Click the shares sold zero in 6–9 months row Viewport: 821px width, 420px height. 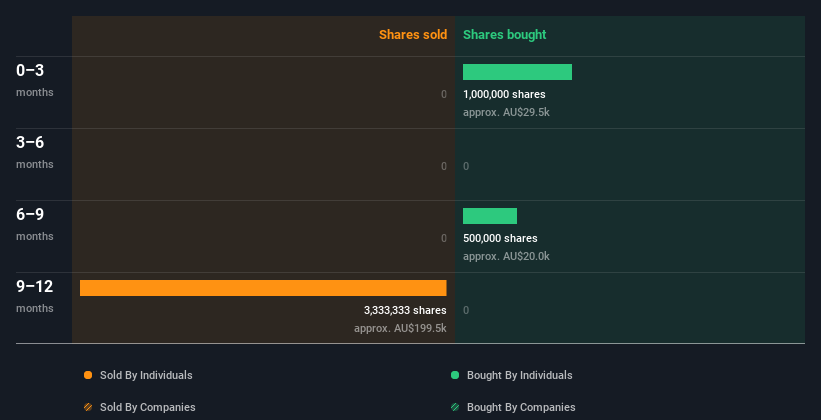click(x=444, y=238)
